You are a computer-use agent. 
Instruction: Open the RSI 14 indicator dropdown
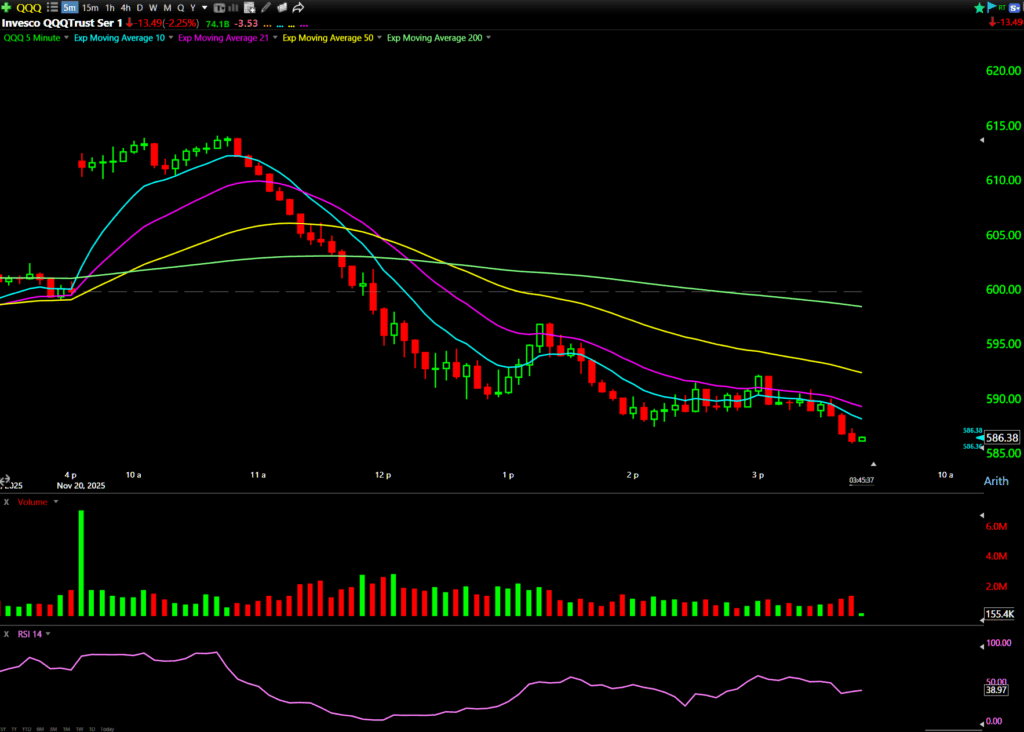pyautogui.click(x=47, y=633)
